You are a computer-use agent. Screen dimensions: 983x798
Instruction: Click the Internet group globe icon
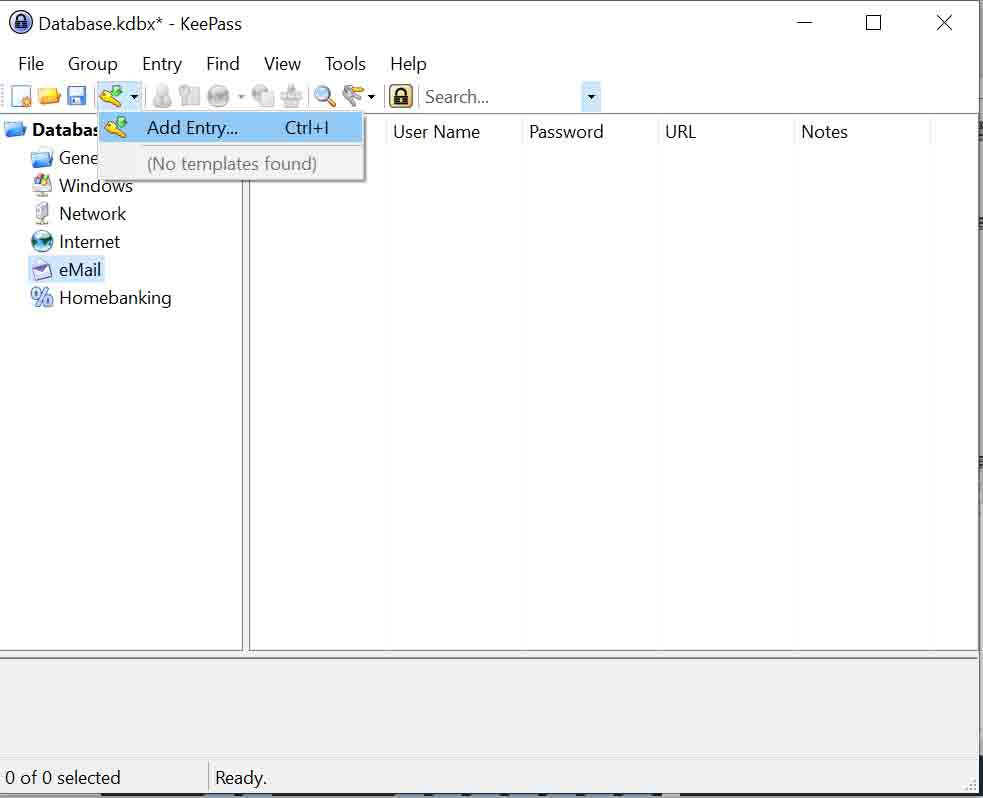point(42,241)
